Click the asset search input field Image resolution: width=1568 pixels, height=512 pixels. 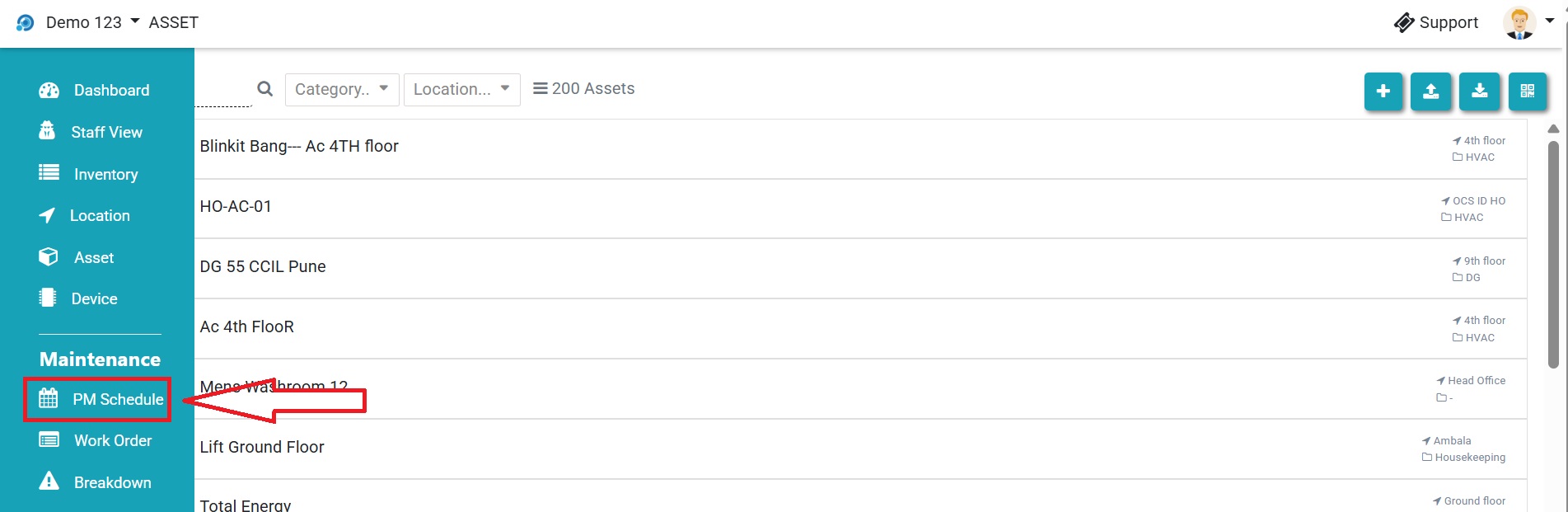[x=222, y=92]
